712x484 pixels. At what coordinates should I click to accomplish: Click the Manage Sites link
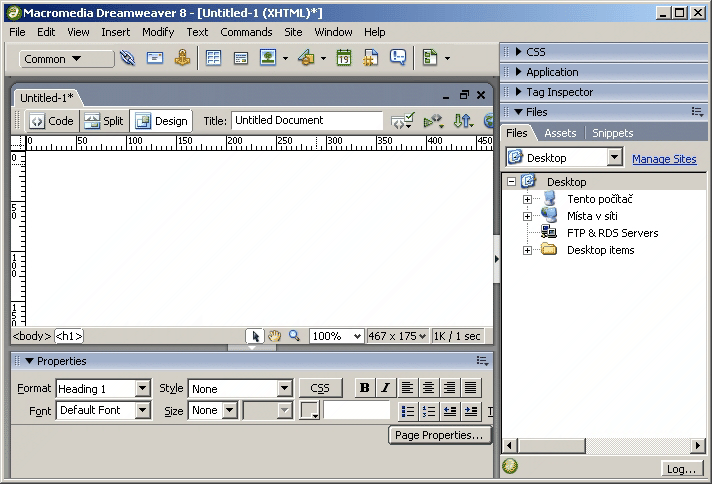pyautogui.click(x=664, y=159)
